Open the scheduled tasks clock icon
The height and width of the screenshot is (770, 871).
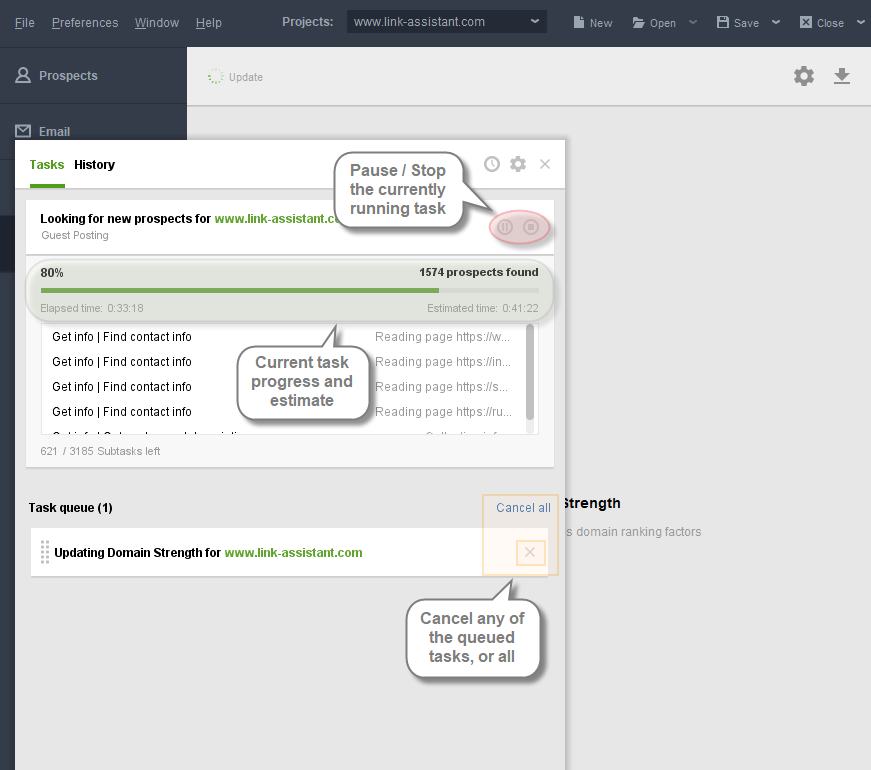[492, 164]
